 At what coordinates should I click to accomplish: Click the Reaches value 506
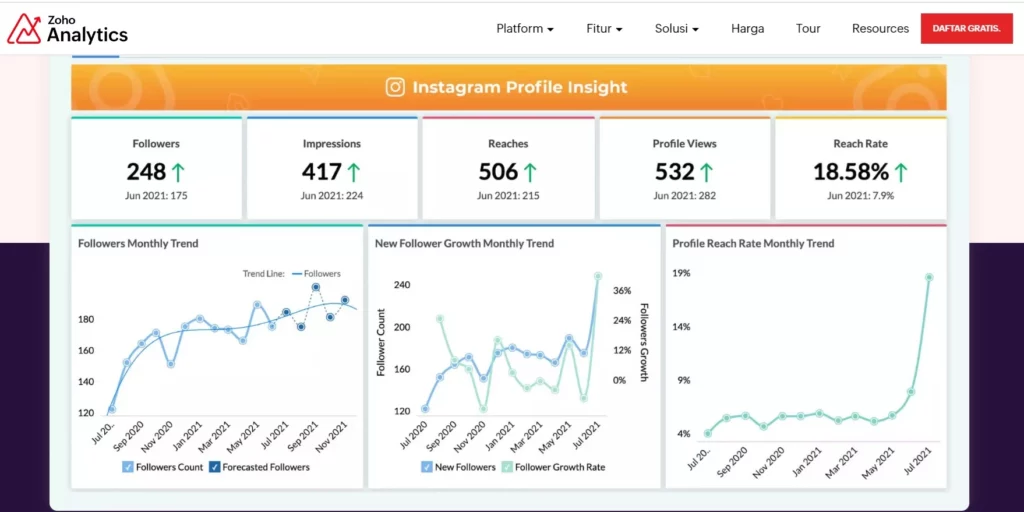[x=498, y=172]
